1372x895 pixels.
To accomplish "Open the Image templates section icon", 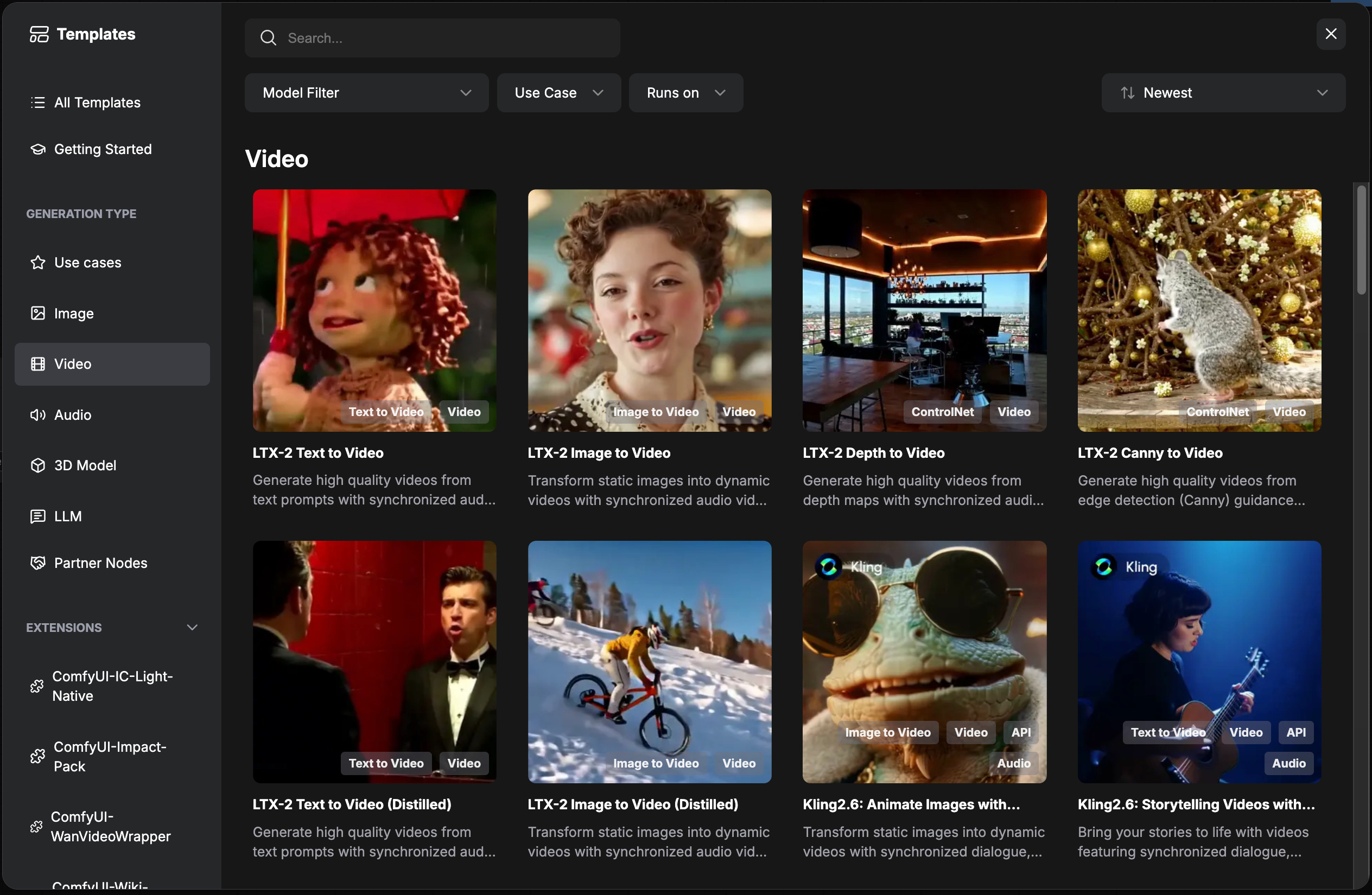I will pos(37,313).
